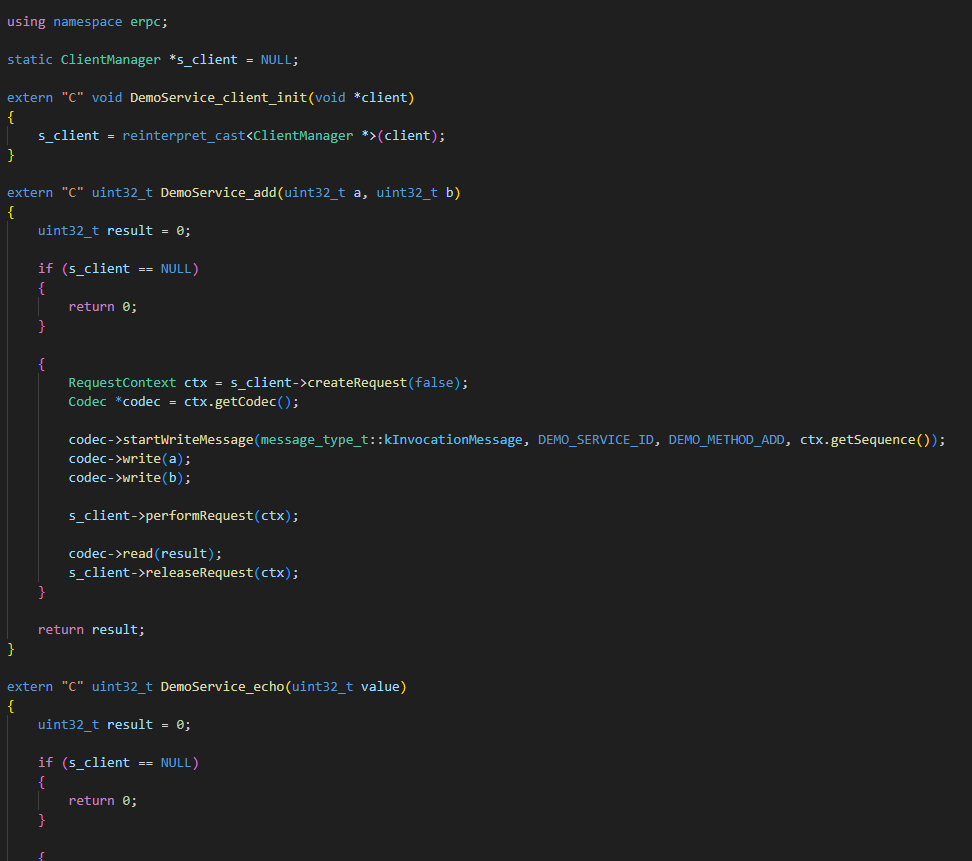Click the "DemoService_add" function name
The width and height of the screenshot is (972, 861).
(218, 193)
